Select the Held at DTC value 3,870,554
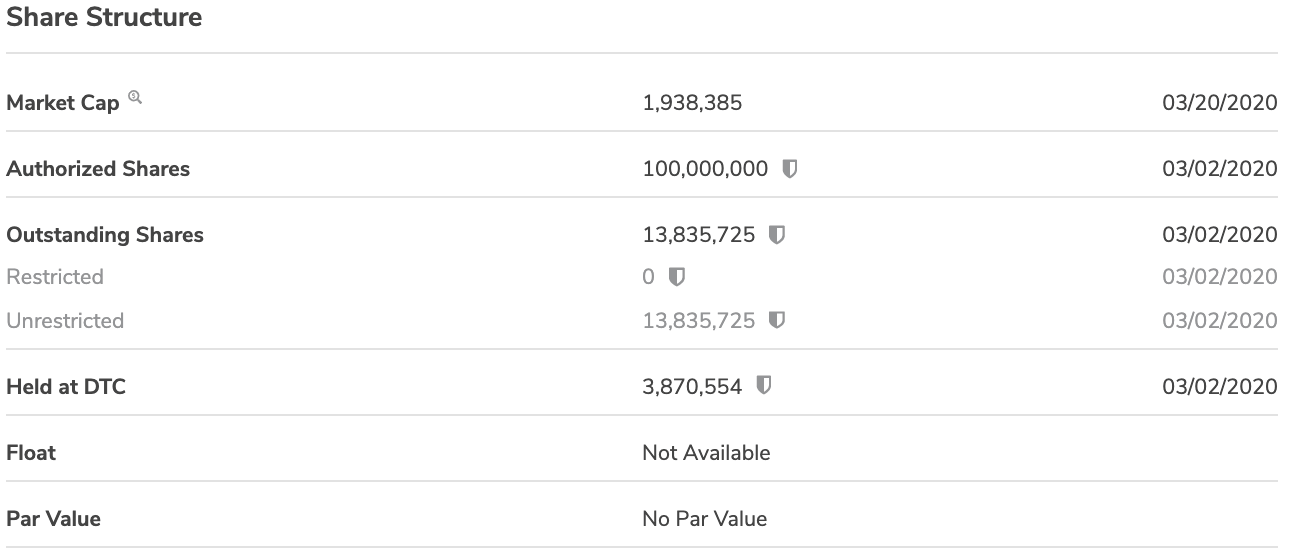Image resolution: width=1290 pixels, height=556 pixels. point(692,386)
